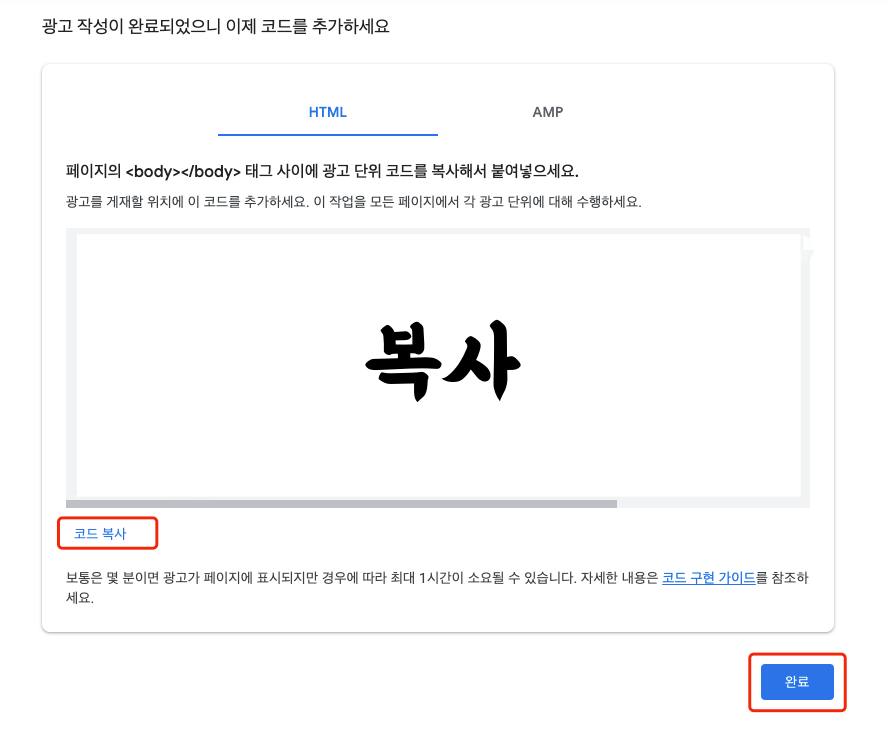Switch to the HTML tab
The height and width of the screenshot is (739, 886).
tap(327, 112)
